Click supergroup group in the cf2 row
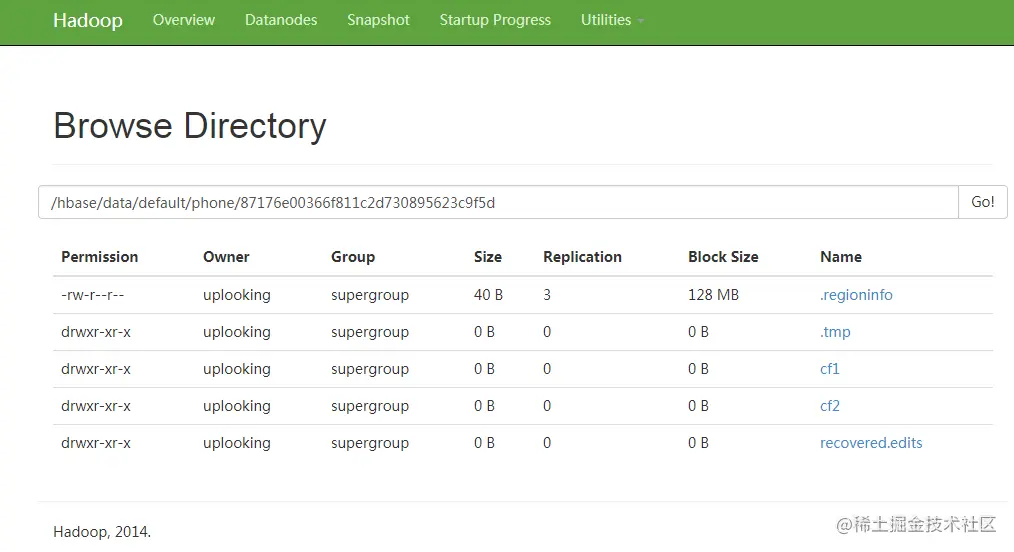The width and height of the screenshot is (1014, 552). click(x=370, y=407)
